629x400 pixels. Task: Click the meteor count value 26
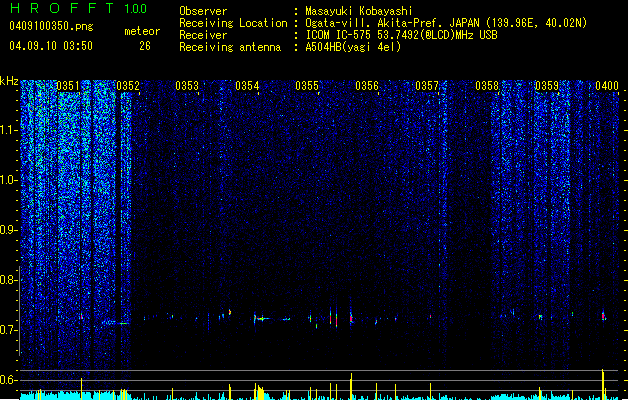(x=145, y=46)
